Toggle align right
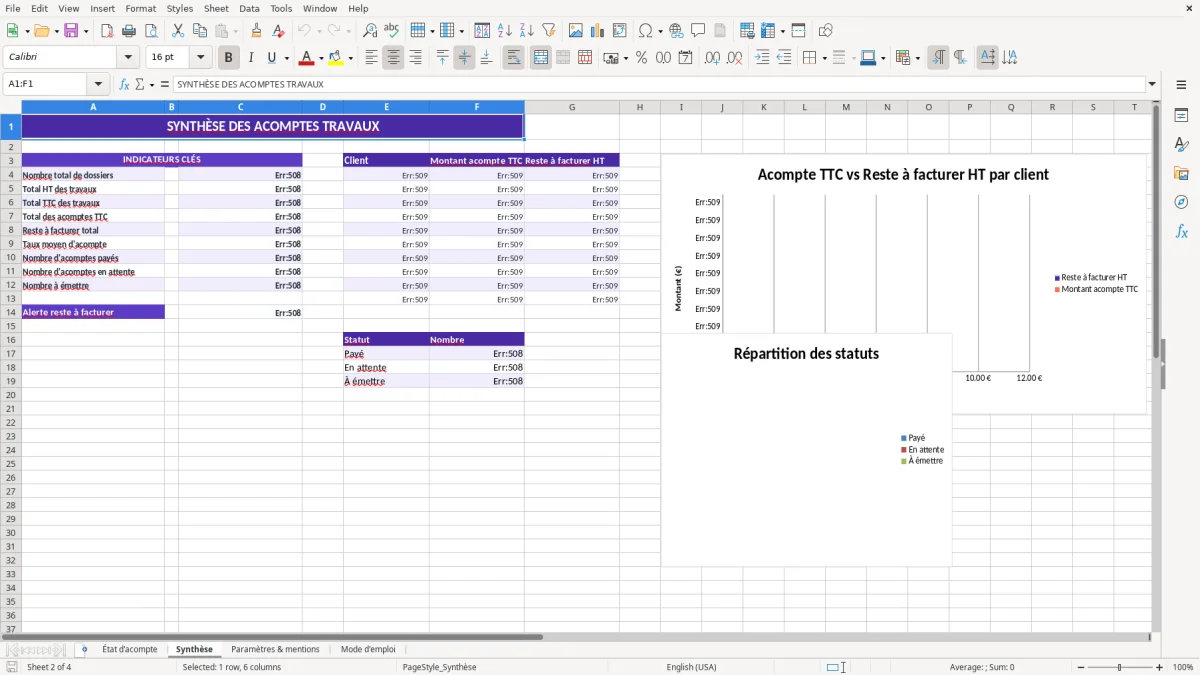The image size is (1200, 675). (x=415, y=58)
